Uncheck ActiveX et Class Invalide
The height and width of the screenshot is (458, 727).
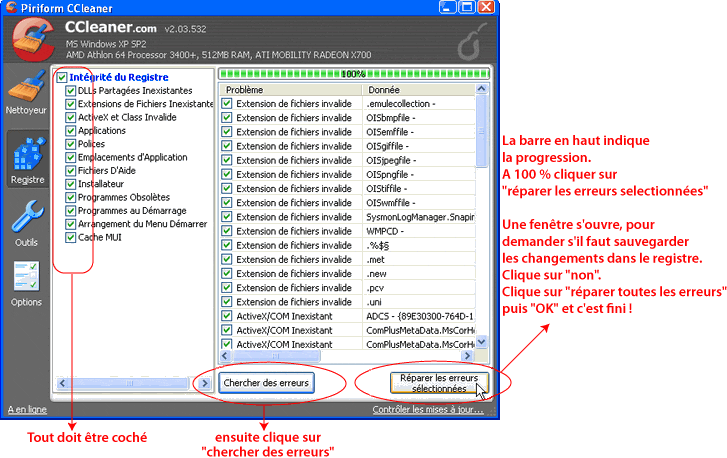(x=70, y=118)
